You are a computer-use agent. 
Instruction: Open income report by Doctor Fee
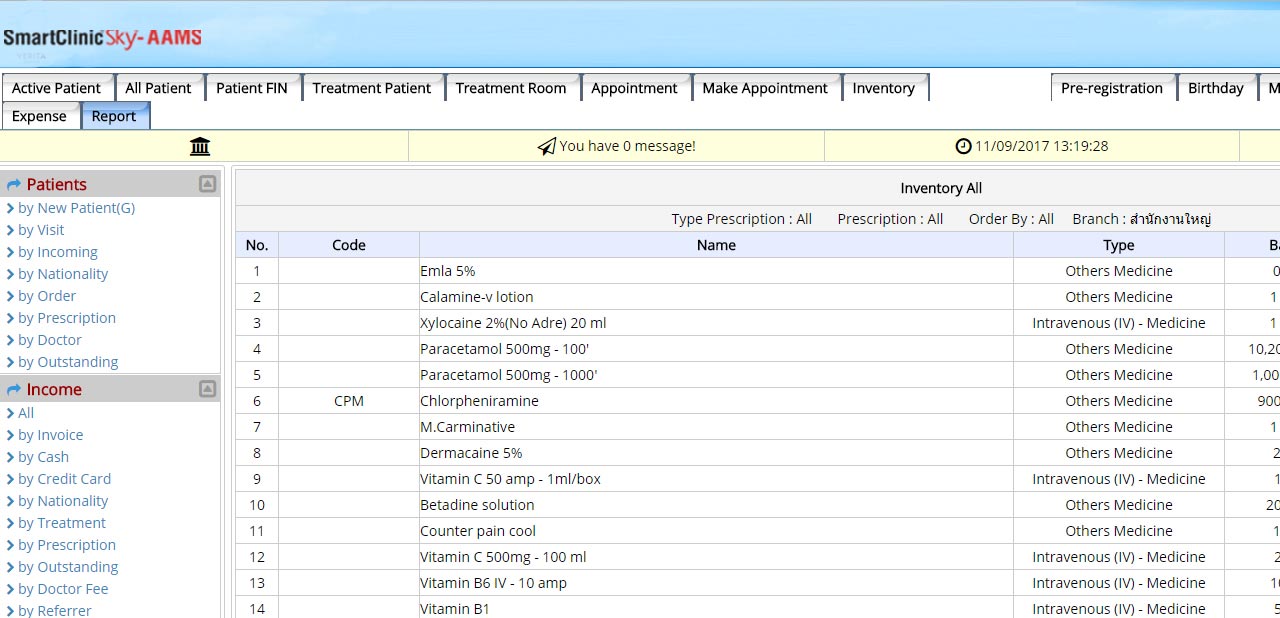click(62, 589)
